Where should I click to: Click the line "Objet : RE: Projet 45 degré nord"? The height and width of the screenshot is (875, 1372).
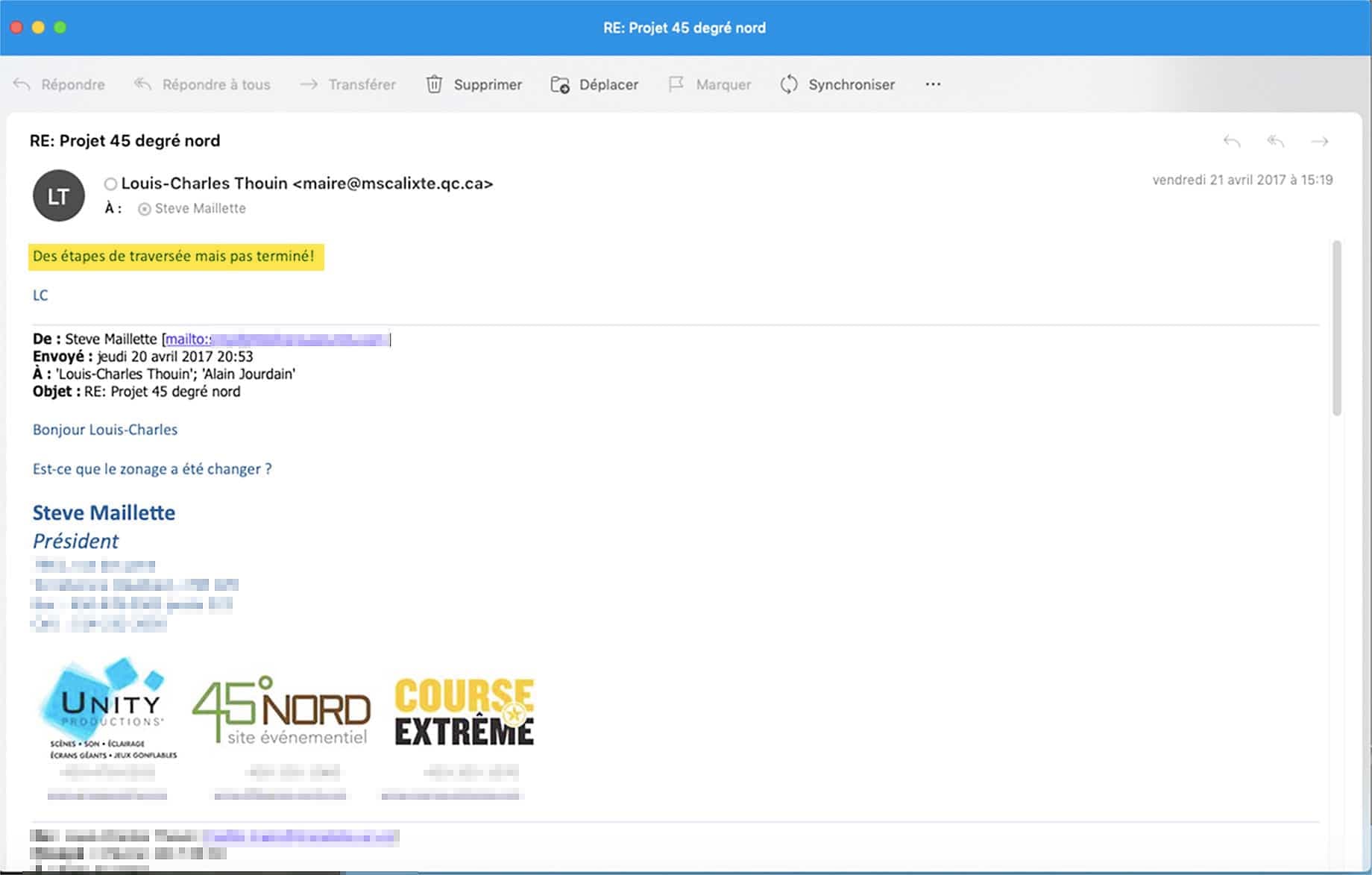(136, 392)
